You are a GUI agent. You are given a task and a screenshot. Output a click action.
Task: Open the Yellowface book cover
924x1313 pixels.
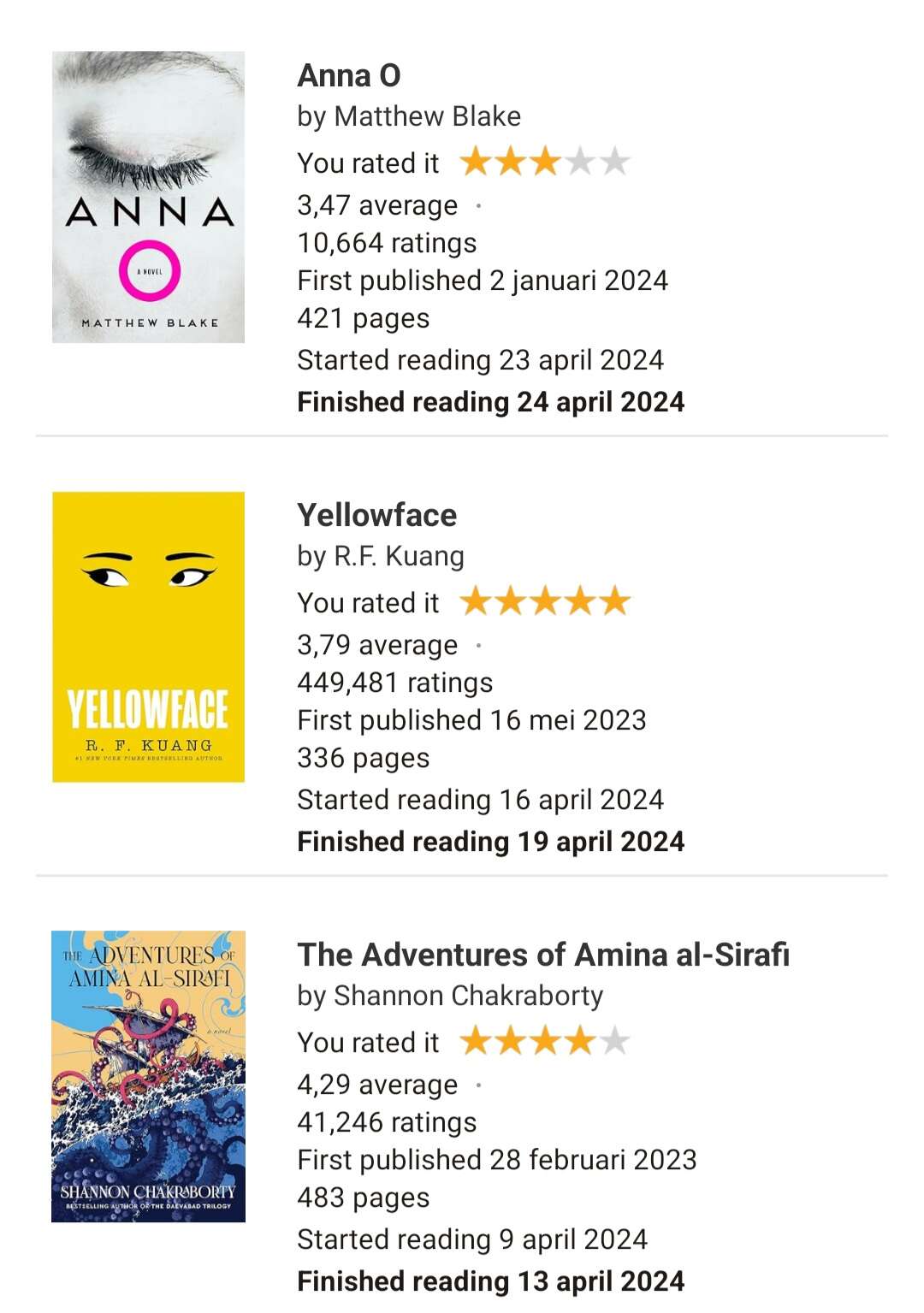148,636
